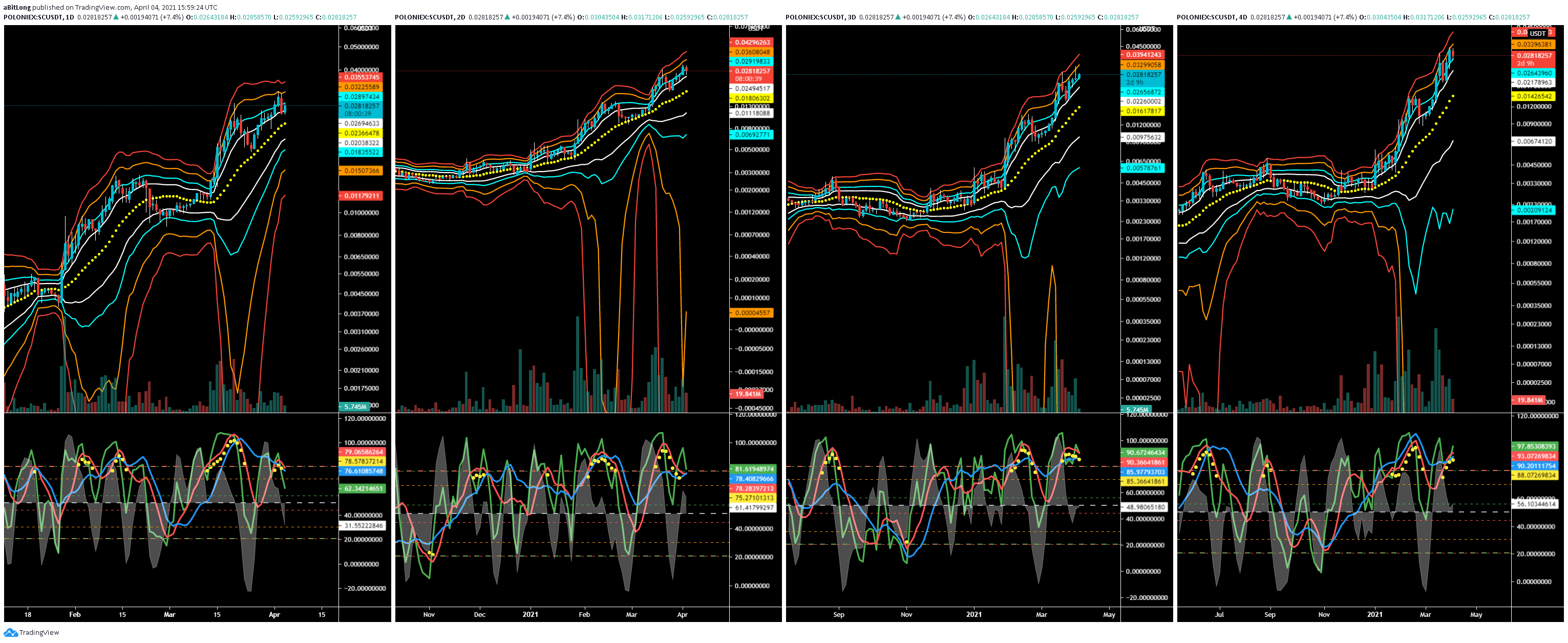The image size is (1568, 643).
Task: Click the USDT currency label on 4D chart
Action: (1538, 33)
